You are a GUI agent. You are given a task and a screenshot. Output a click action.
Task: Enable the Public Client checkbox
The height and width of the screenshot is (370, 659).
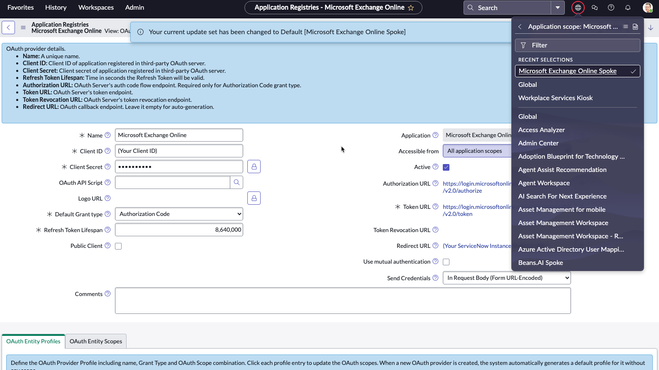click(119, 246)
